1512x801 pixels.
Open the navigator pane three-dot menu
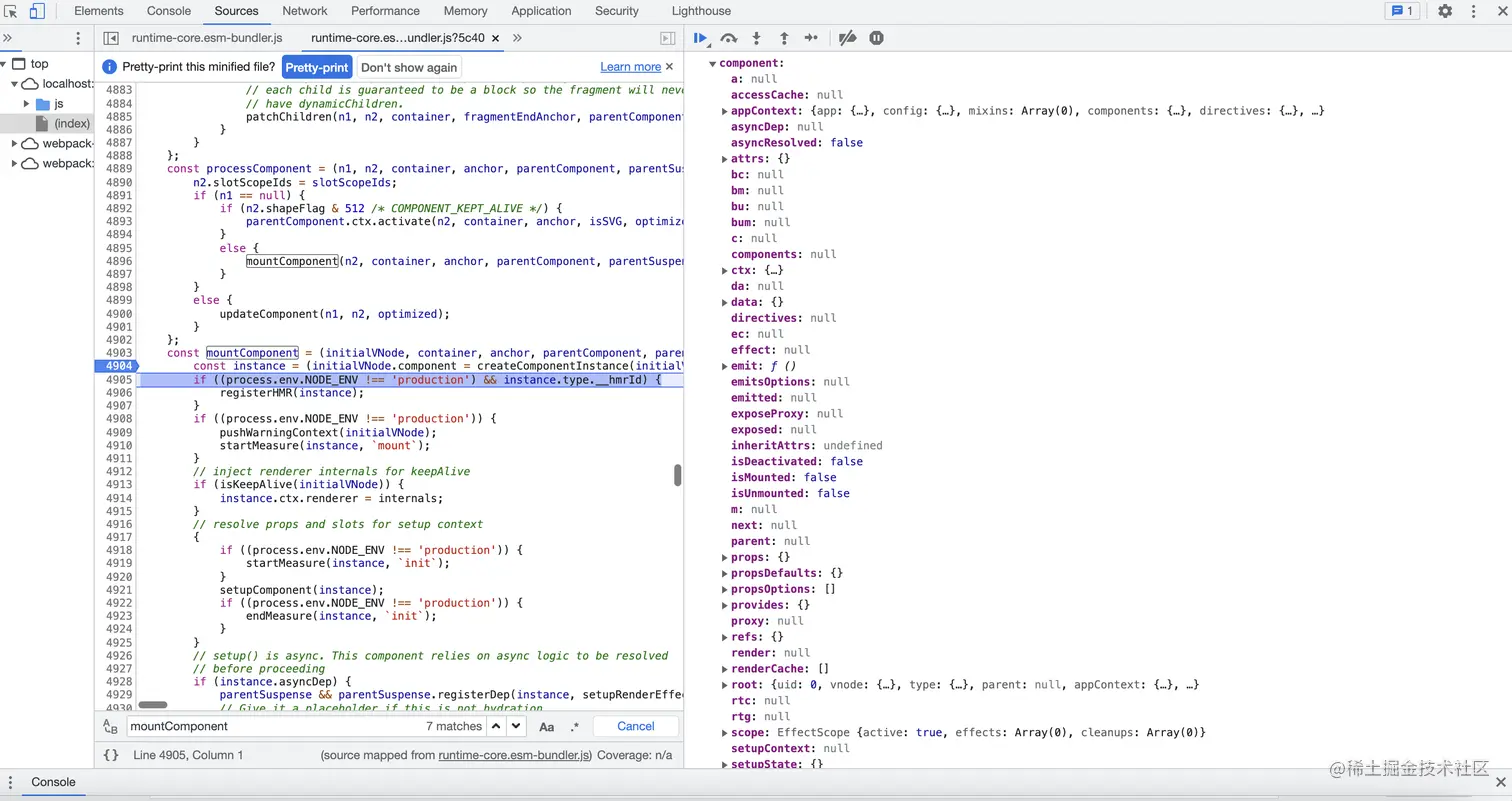tap(78, 38)
